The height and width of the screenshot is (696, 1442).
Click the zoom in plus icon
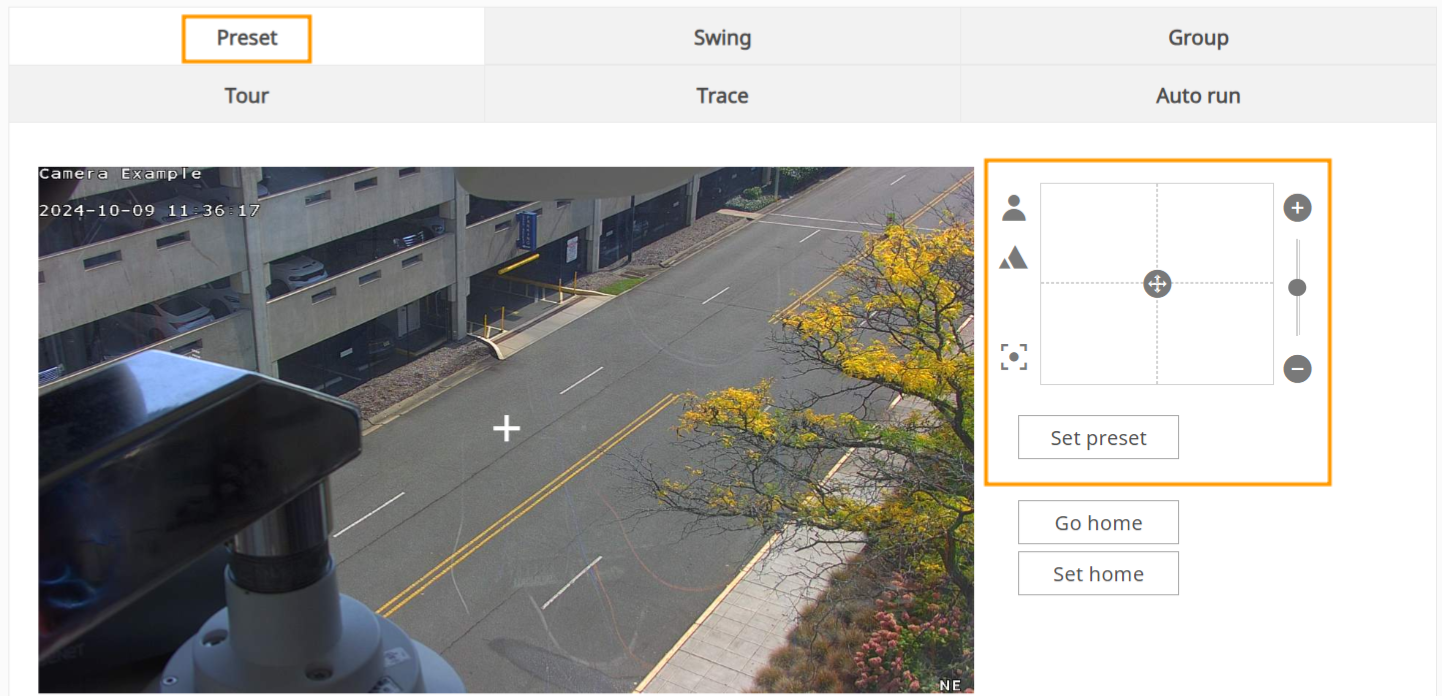[1297, 208]
